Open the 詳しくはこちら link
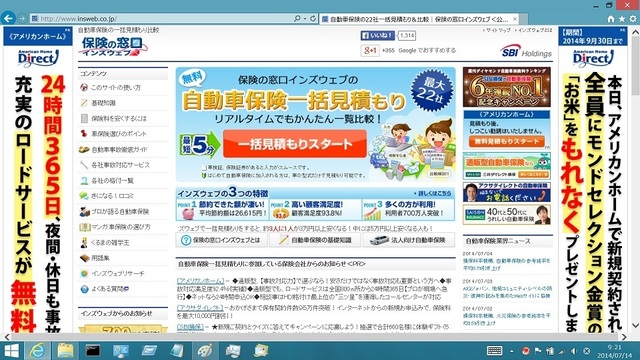Image resolution: width=640 pixels, height=360 pixels. tap(433, 193)
